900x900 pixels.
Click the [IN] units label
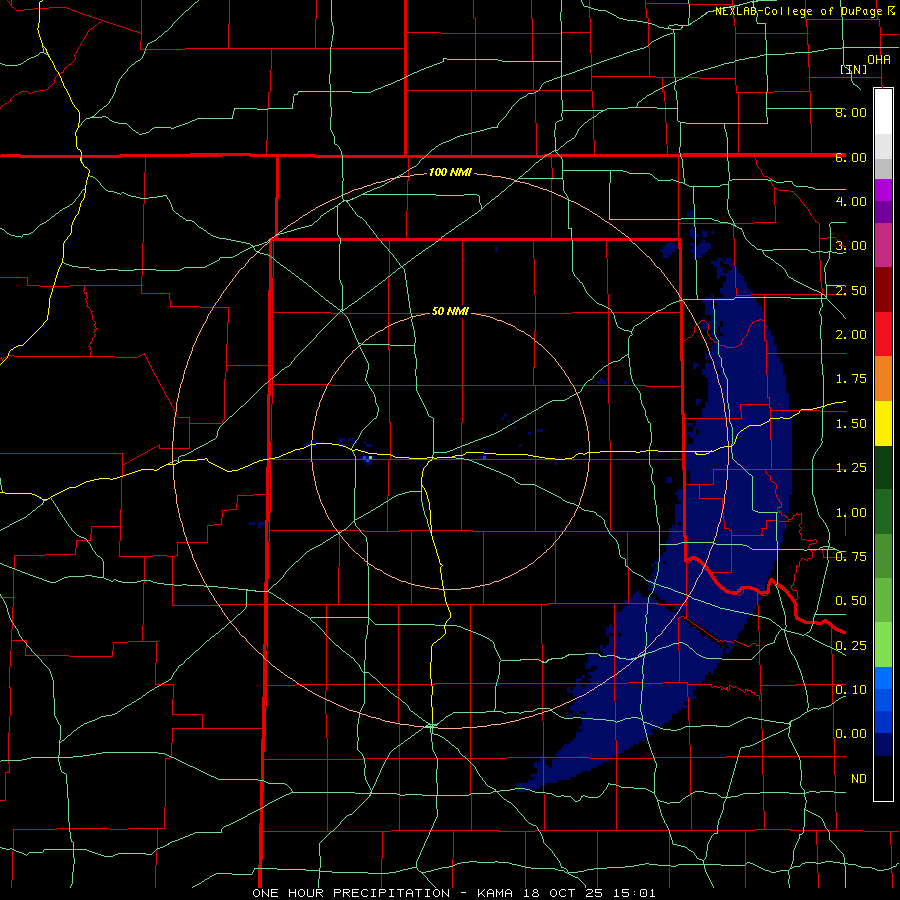[854, 69]
